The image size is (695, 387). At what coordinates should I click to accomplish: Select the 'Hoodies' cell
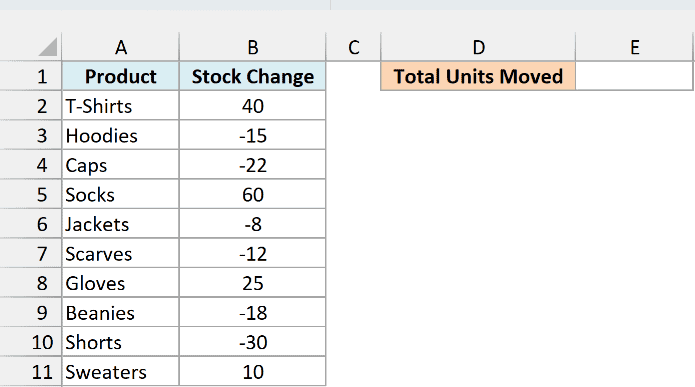click(121, 135)
